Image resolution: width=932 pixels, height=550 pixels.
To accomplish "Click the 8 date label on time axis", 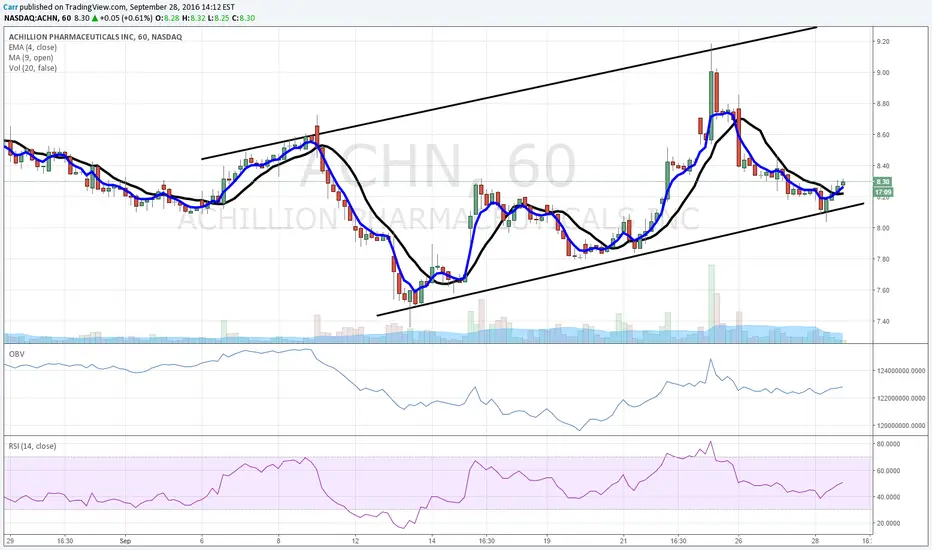I will [x=278, y=541].
